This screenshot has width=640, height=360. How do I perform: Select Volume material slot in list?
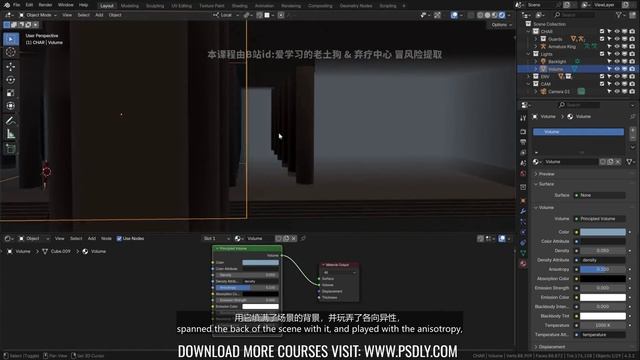pyautogui.click(x=578, y=132)
